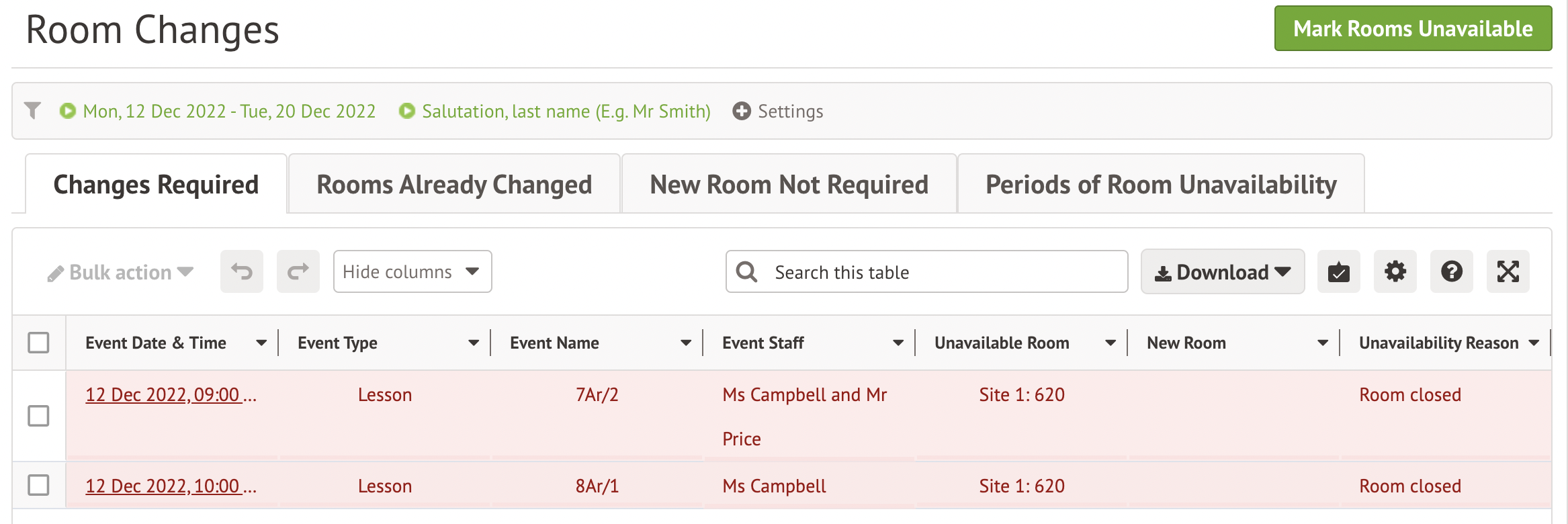Switch to Rooms Already Changed tab
Image resolution: width=1568 pixels, height=524 pixels.
coord(454,184)
